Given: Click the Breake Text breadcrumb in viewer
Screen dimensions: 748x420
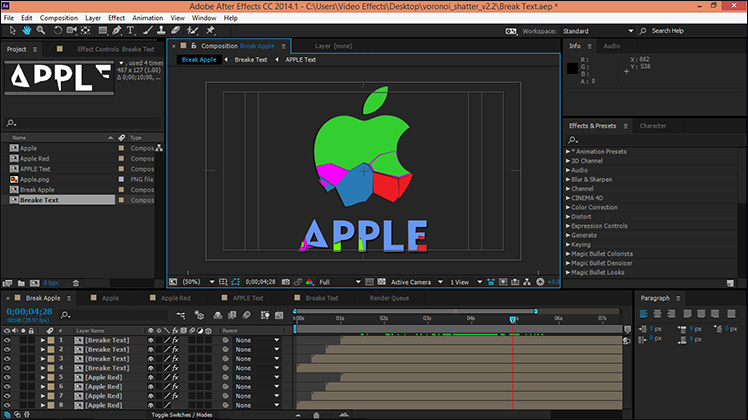Looking at the screenshot, I should pyautogui.click(x=250, y=60).
